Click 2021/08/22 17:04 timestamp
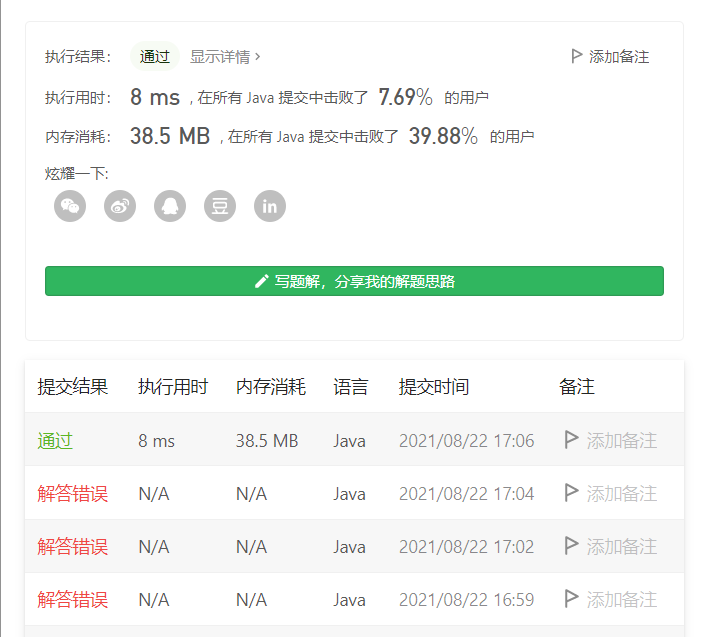The height and width of the screenshot is (637, 703). click(x=467, y=494)
